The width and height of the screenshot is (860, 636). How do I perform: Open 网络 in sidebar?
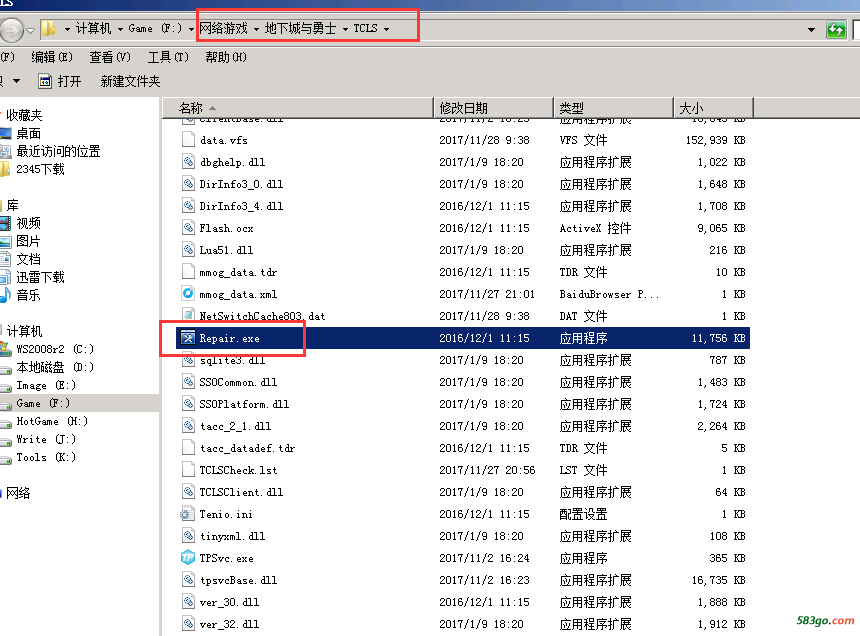[16, 493]
